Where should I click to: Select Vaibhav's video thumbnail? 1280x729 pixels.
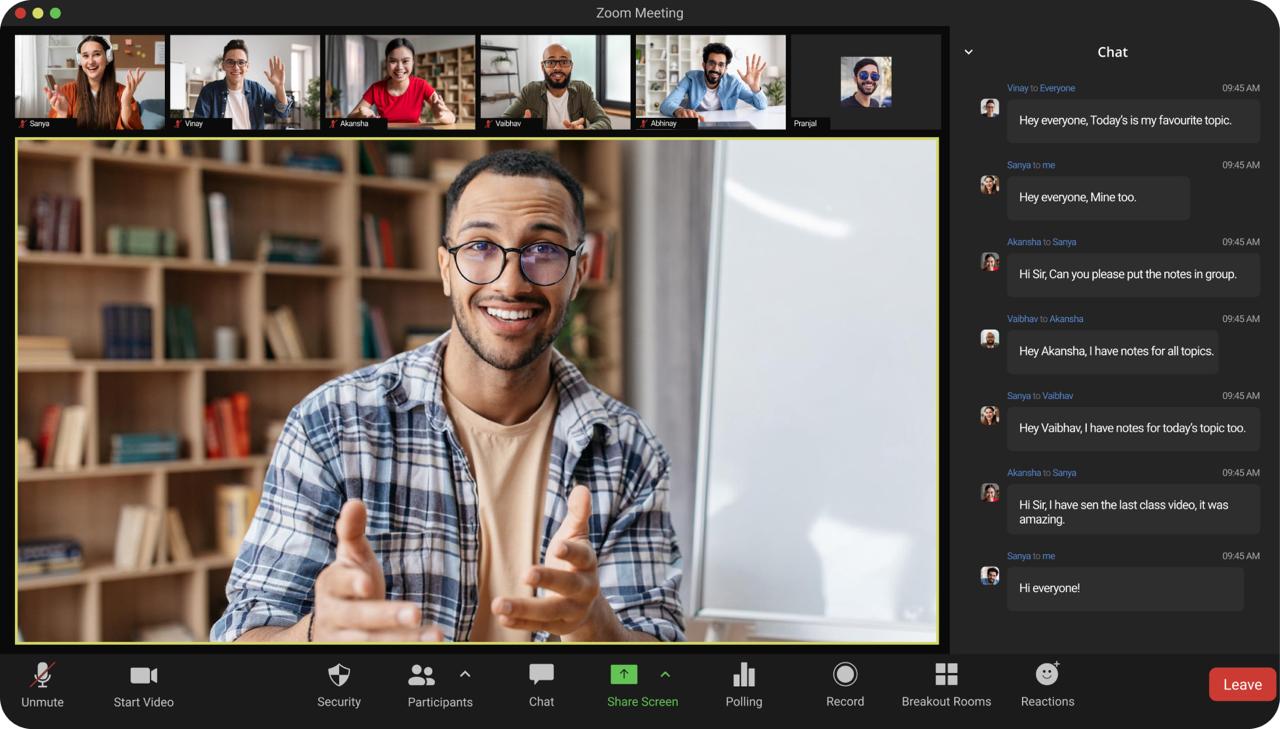pyautogui.click(x=555, y=82)
